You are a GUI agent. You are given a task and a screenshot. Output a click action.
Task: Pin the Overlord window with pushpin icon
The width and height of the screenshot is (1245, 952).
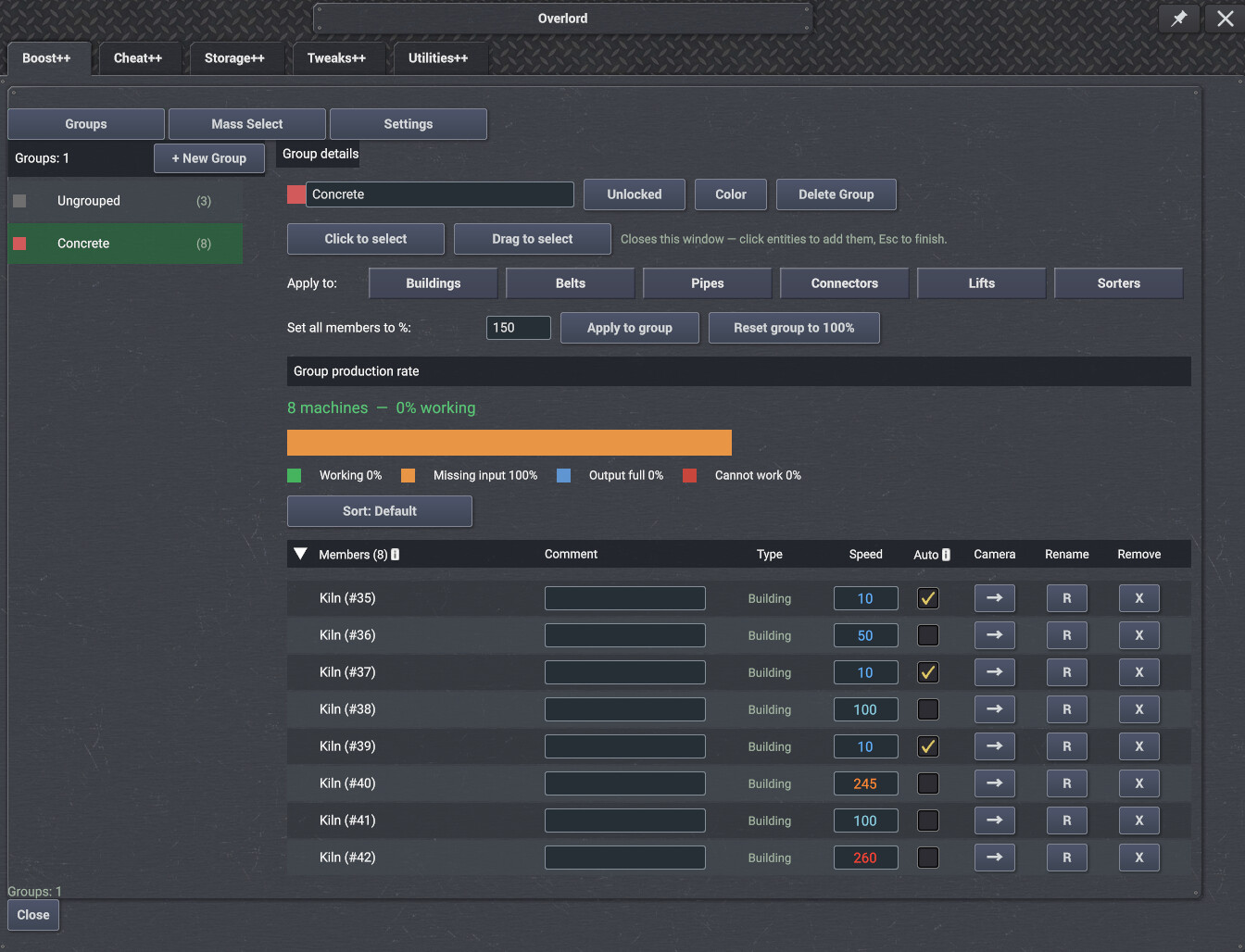[1179, 19]
